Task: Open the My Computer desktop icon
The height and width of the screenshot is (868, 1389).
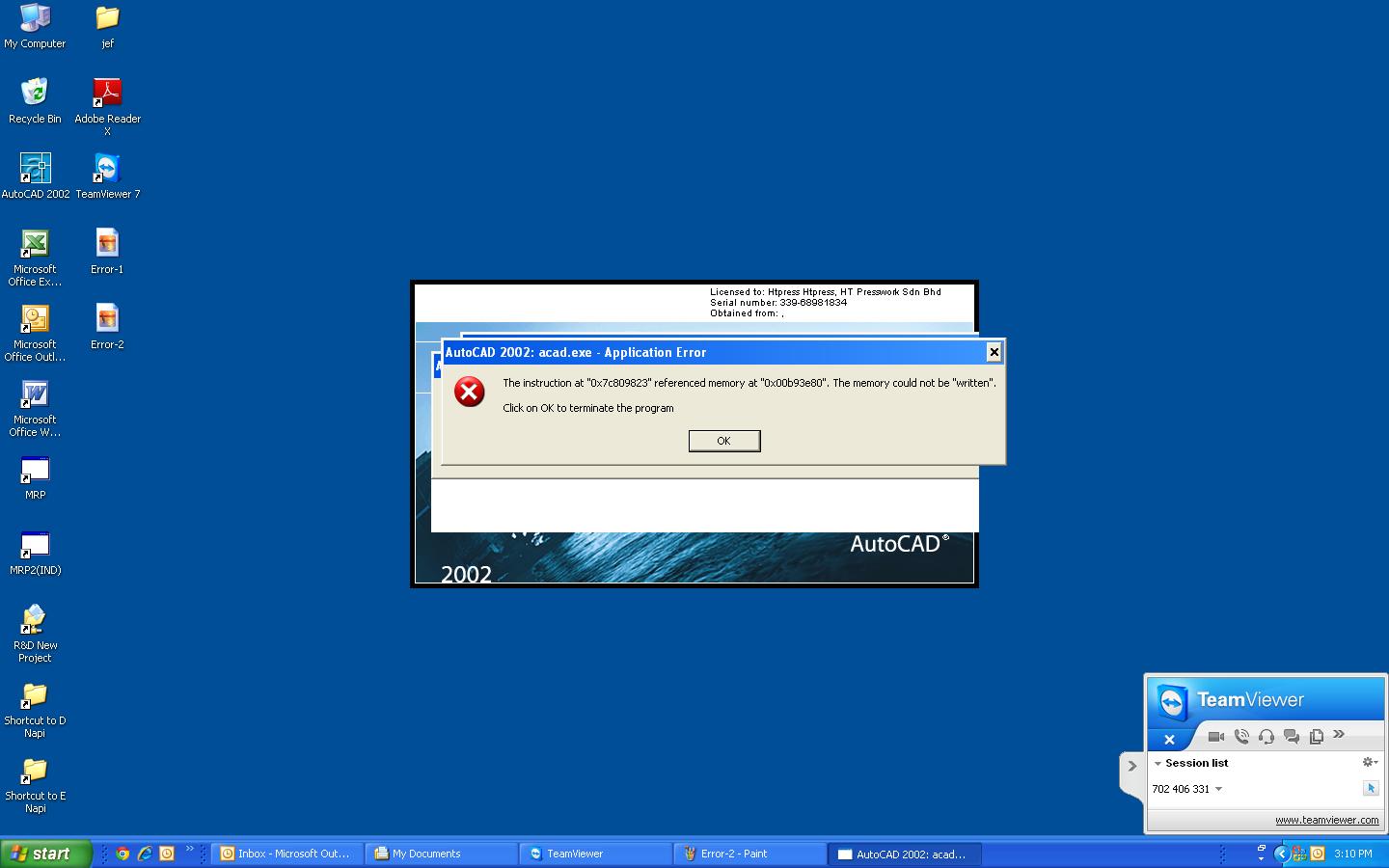Action: click(x=35, y=26)
